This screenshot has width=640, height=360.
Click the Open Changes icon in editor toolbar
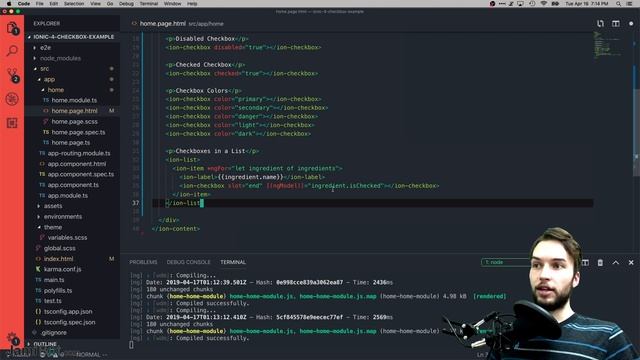pos(600,24)
